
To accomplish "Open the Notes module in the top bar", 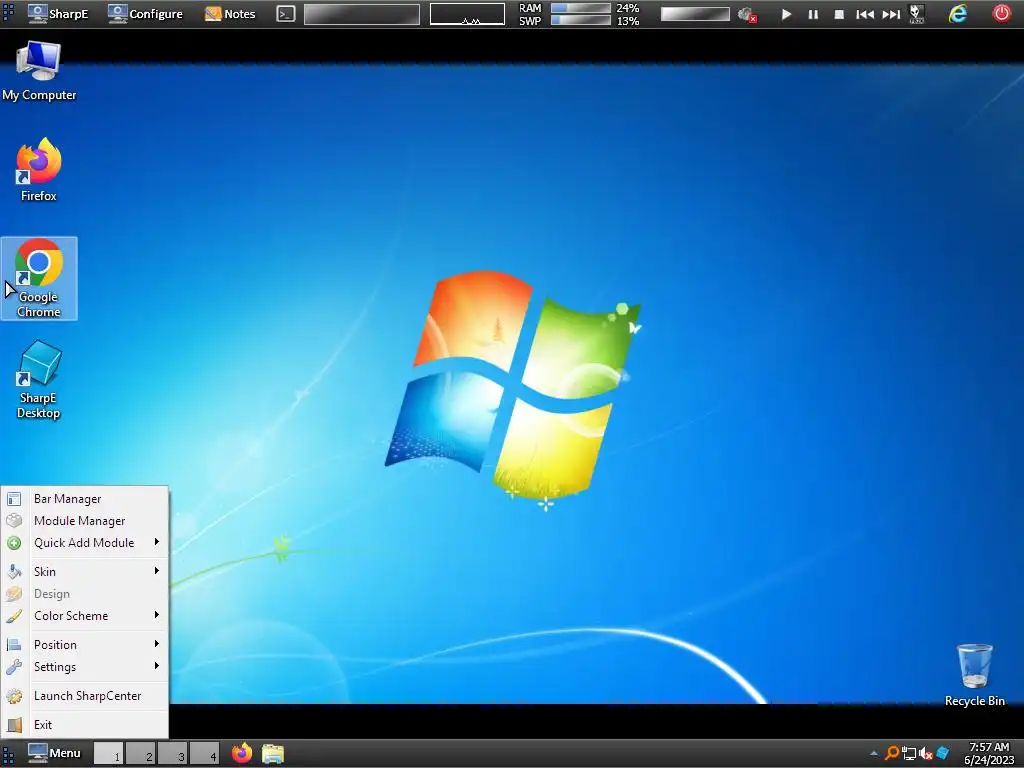I will tap(230, 13).
